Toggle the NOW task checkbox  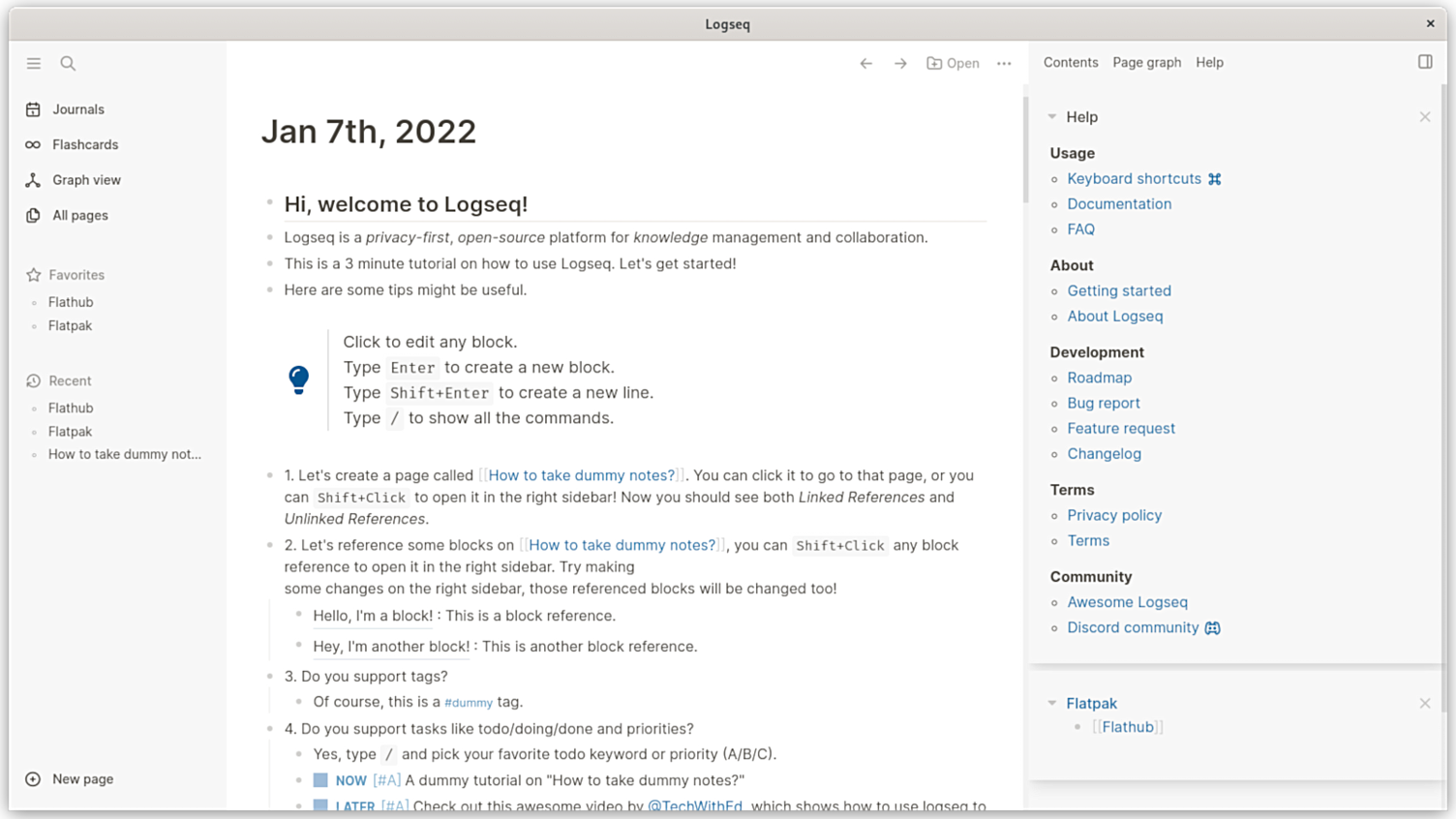pyautogui.click(x=320, y=780)
